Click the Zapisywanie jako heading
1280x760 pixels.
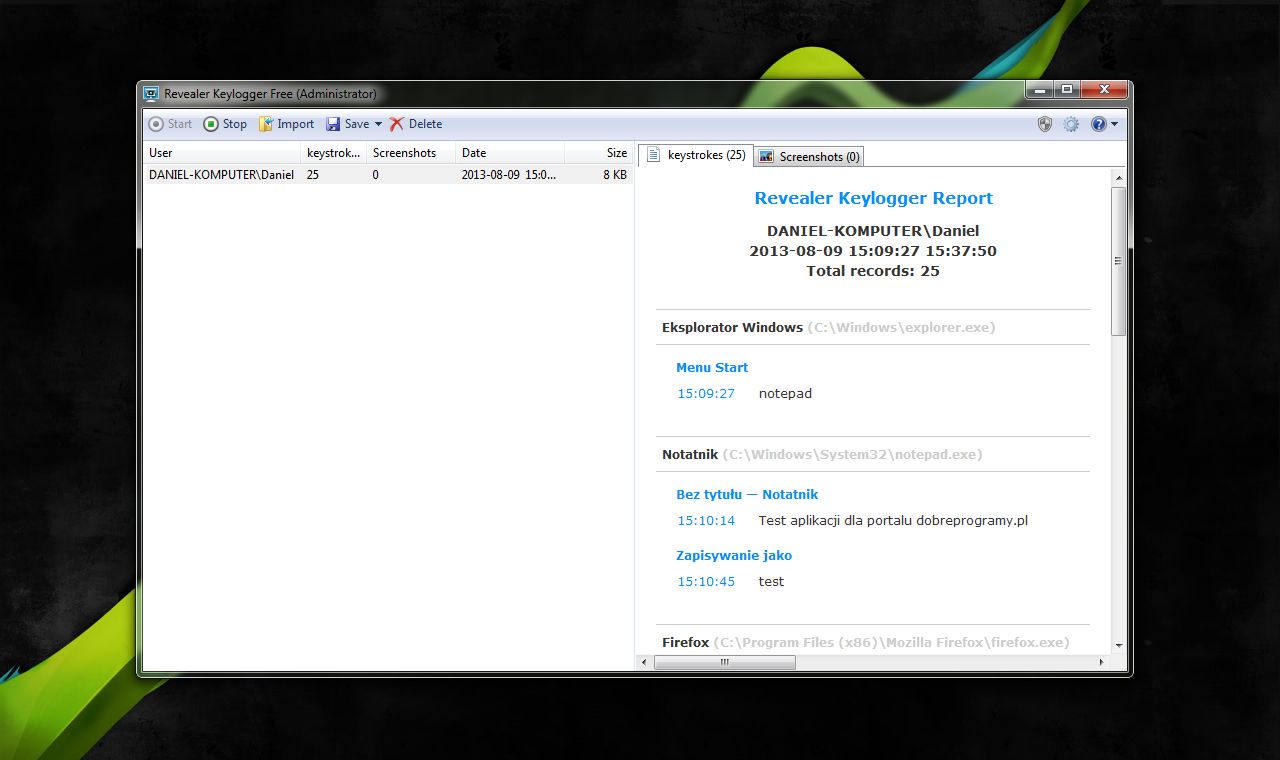(734, 555)
